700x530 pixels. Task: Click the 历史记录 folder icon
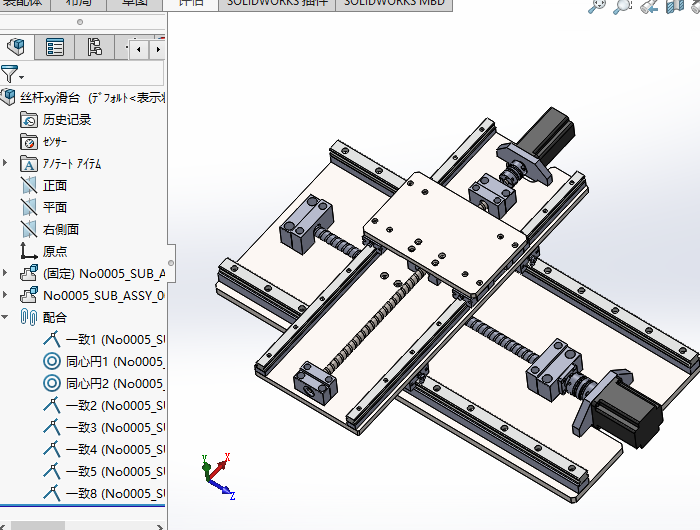29,120
